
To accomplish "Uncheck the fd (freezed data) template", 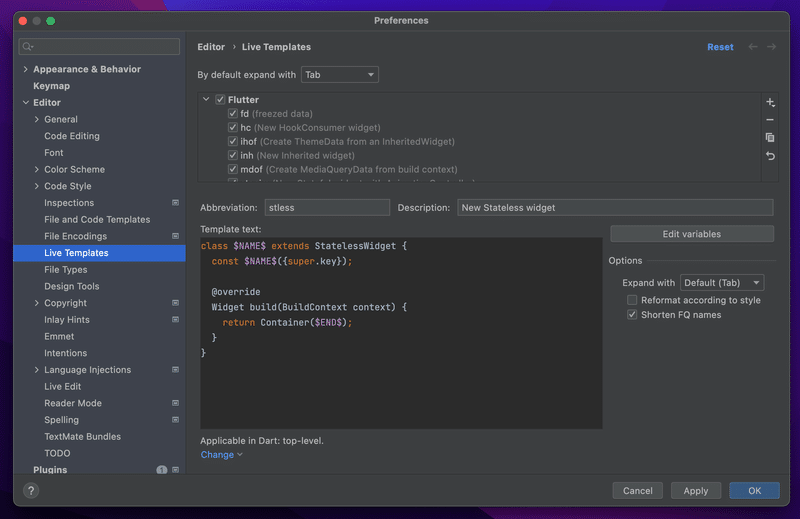I will [x=233, y=113].
